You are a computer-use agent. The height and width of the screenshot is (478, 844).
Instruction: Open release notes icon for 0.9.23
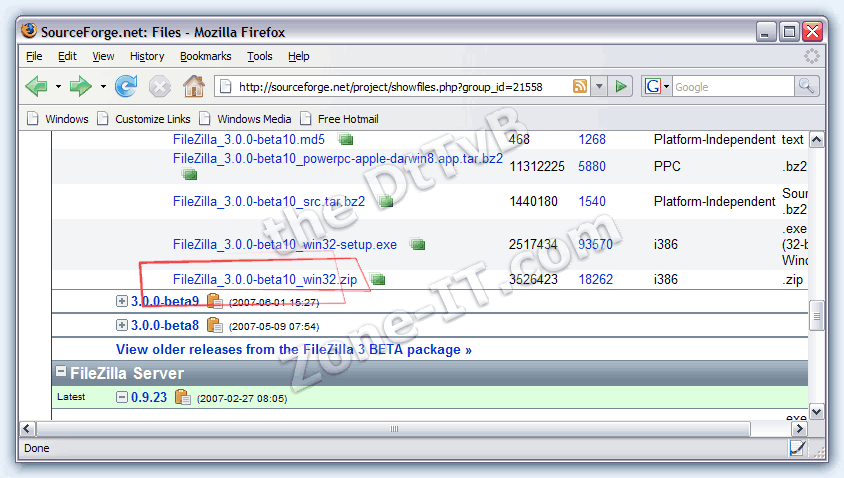pos(183,397)
